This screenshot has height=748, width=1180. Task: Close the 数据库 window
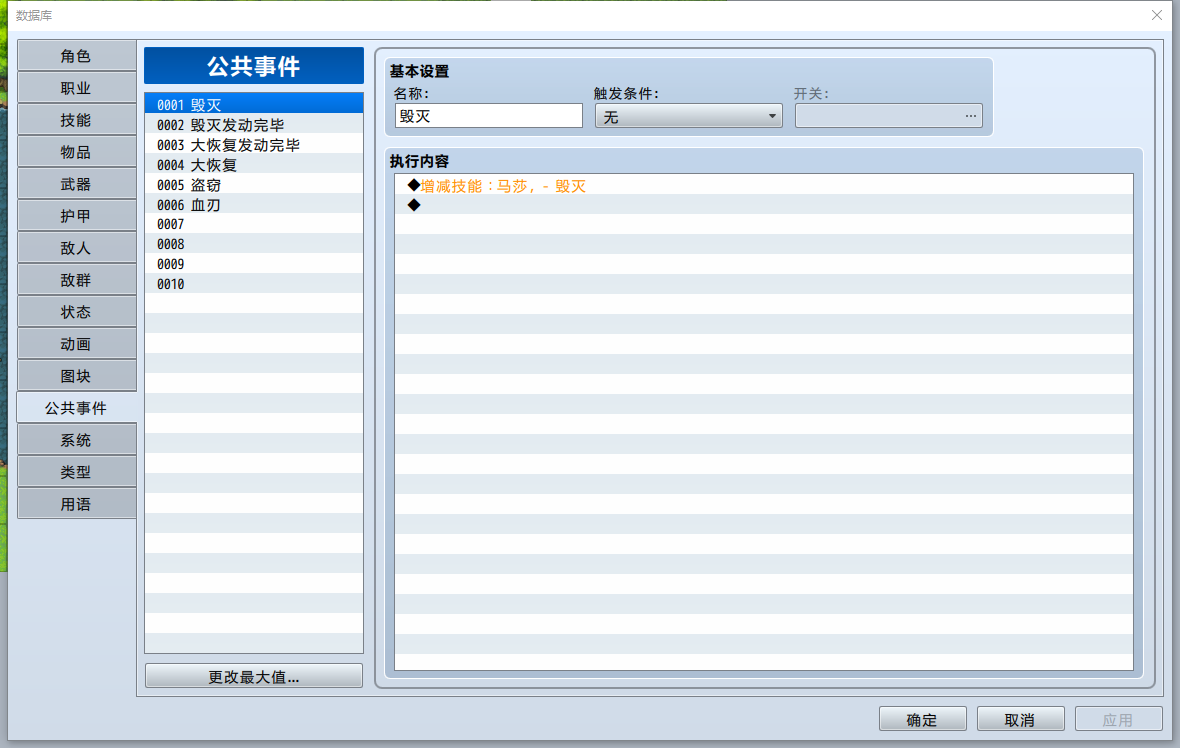1157,15
